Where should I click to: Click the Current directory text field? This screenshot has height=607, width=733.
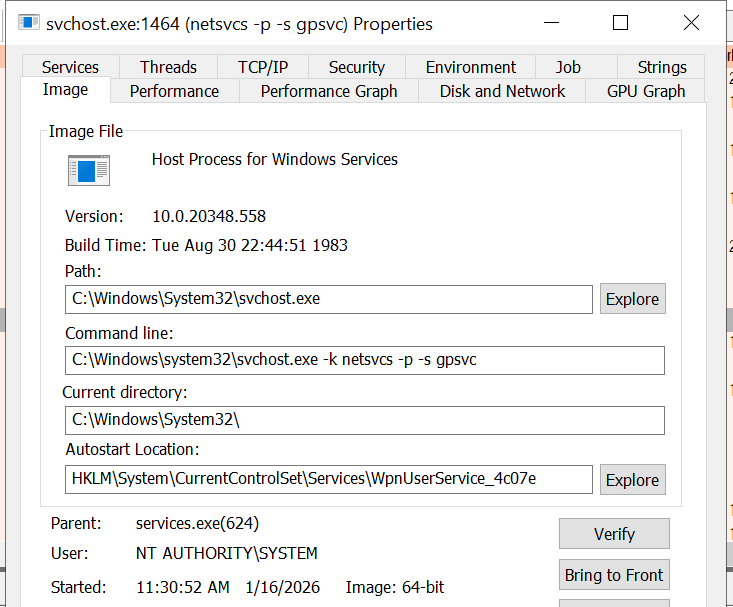364,420
